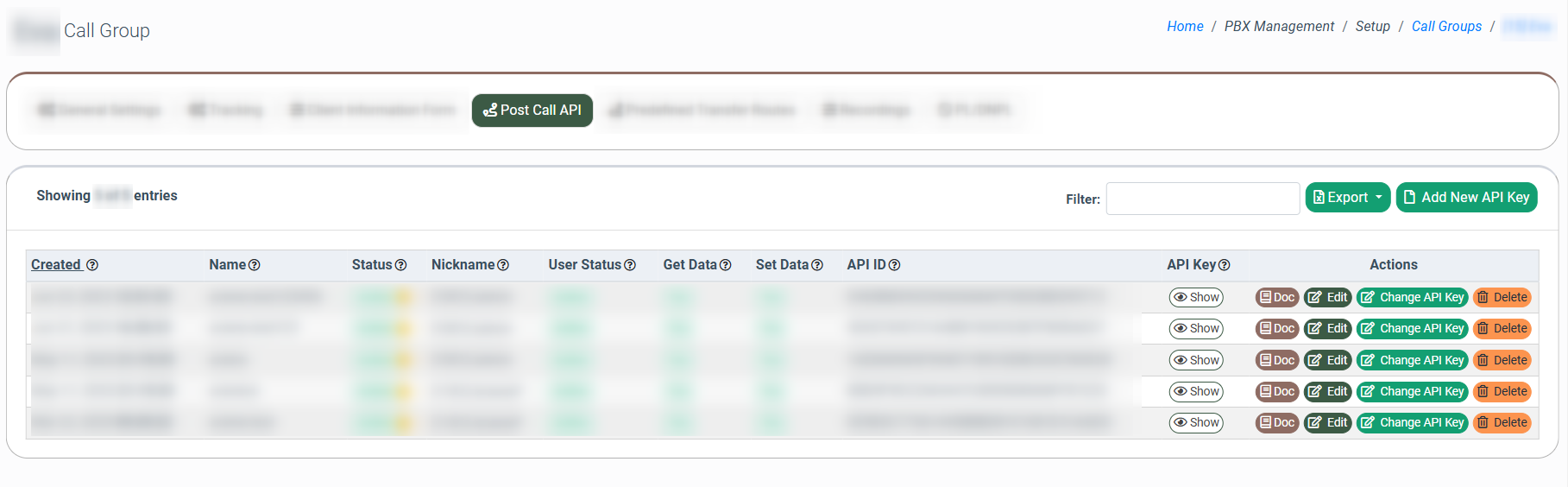Click help icon beside Status column
Screen dimensions: 1568x487
coord(401,265)
